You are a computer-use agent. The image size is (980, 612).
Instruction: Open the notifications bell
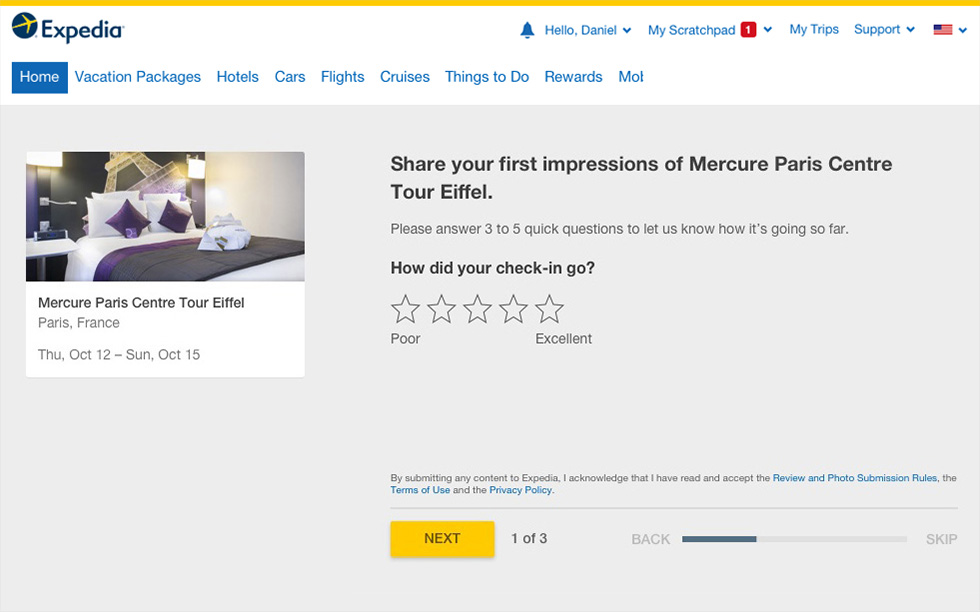(527, 30)
